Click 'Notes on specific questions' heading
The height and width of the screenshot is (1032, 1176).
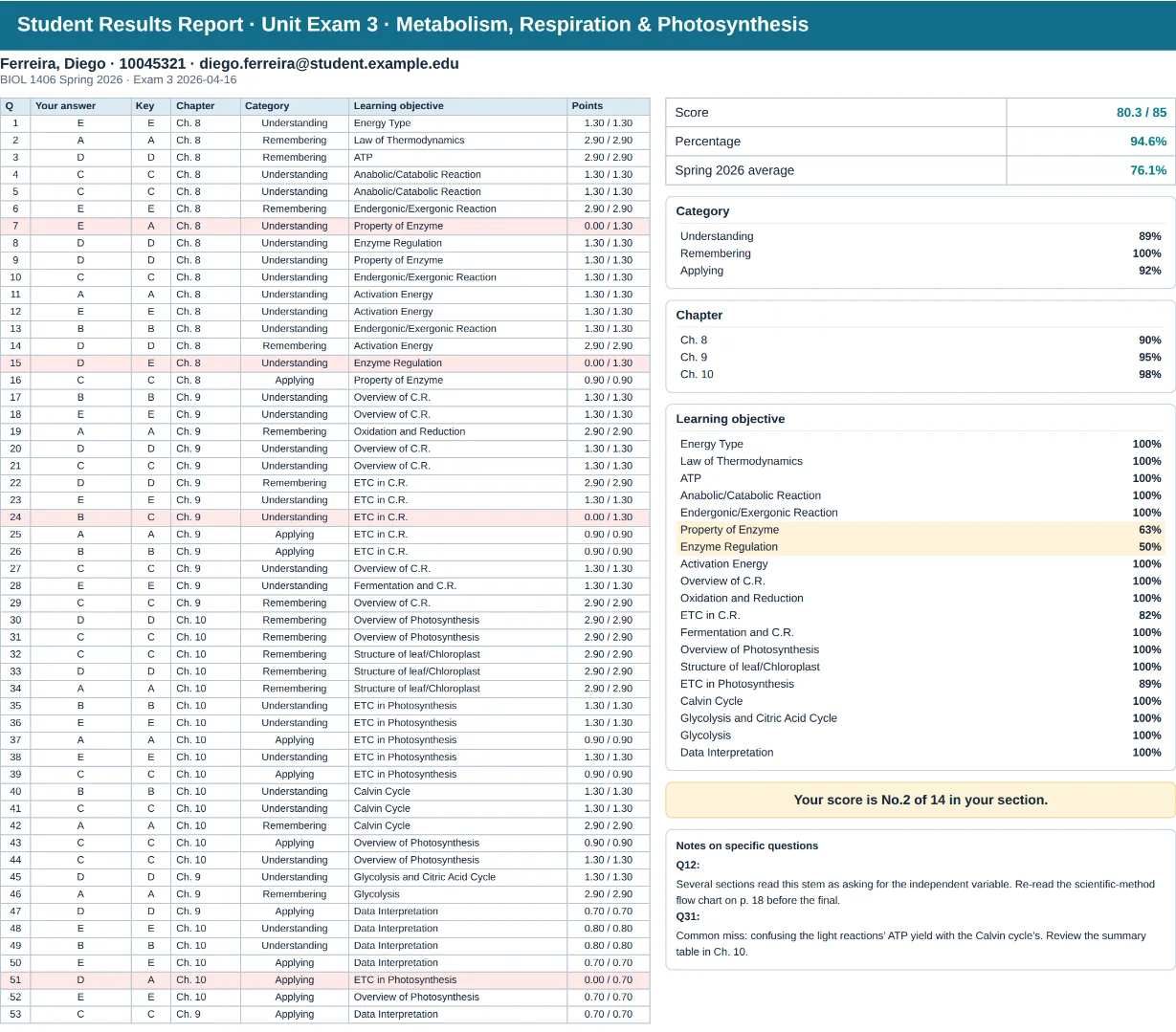pos(747,845)
